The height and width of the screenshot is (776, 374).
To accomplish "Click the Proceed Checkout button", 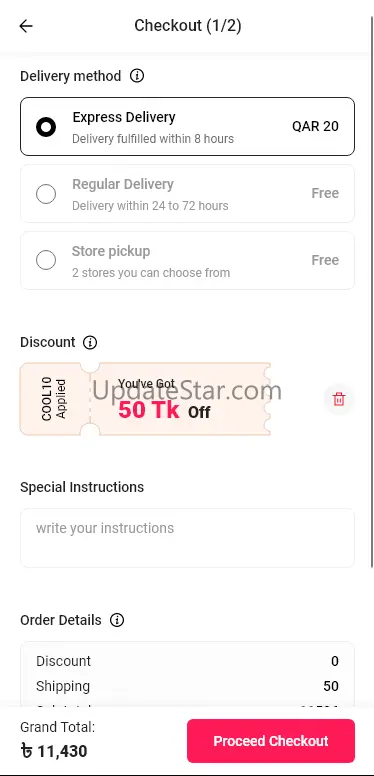I will (271, 740).
